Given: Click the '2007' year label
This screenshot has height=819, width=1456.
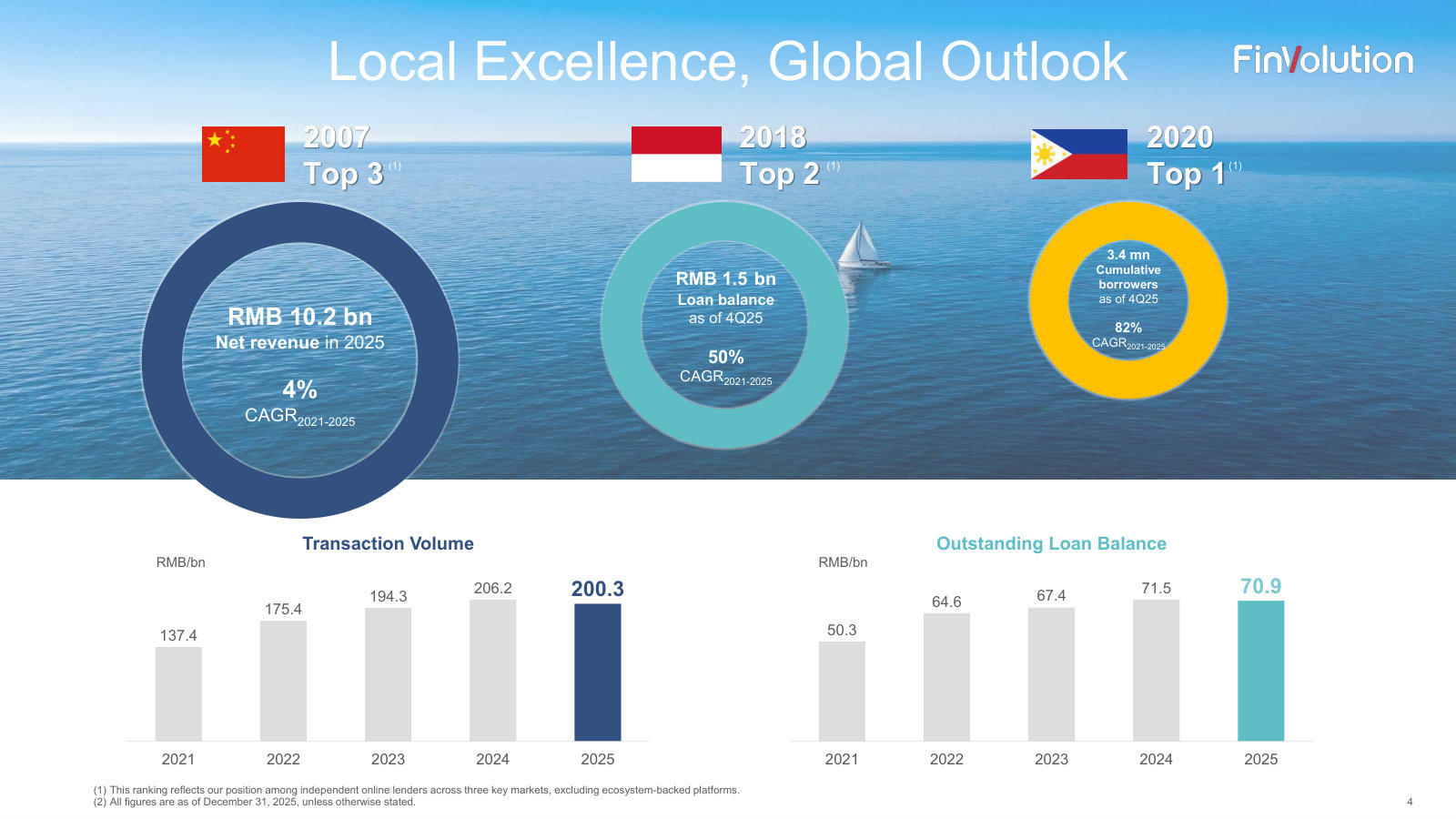Looking at the screenshot, I should coord(337,137).
